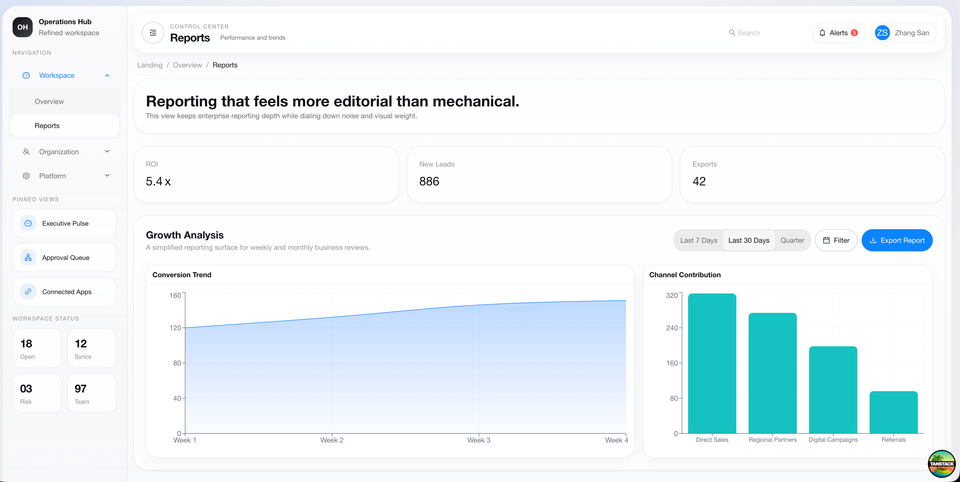Click the Reports page title in header

pos(190,38)
